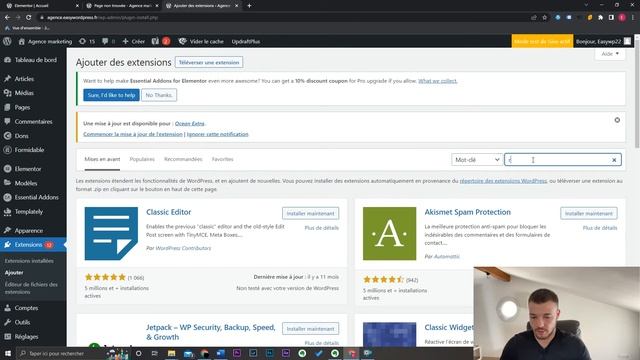Install Classic Editor now
The height and width of the screenshot is (360, 640).
310,213
